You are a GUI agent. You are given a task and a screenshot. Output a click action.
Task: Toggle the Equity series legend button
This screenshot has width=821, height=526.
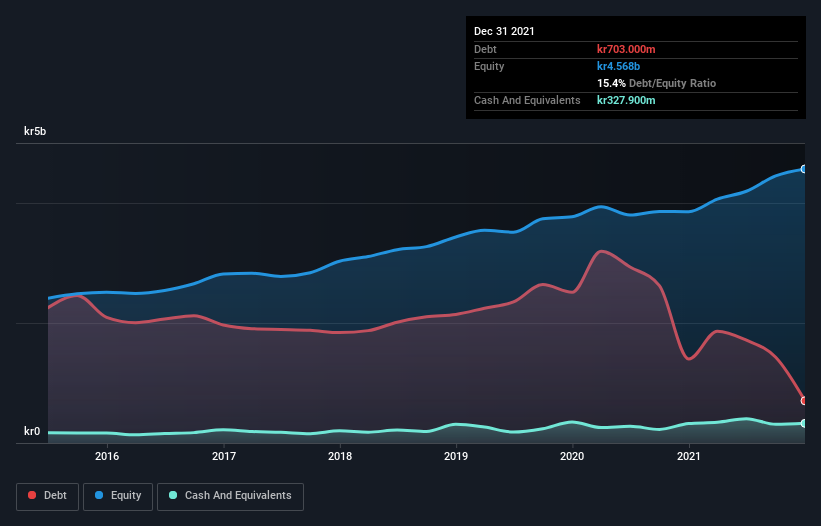click(118, 496)
